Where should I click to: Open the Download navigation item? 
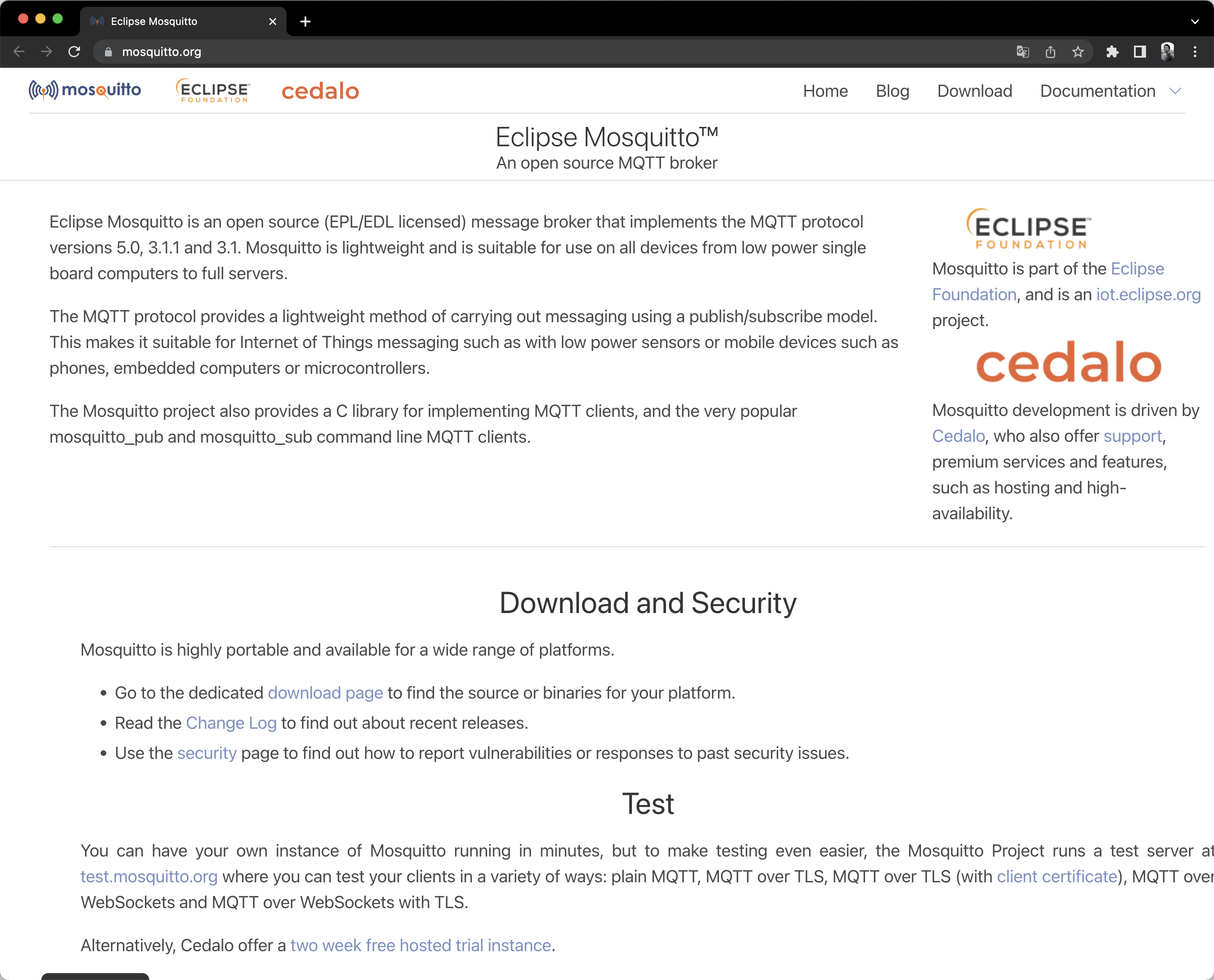(x=974, y=91)
